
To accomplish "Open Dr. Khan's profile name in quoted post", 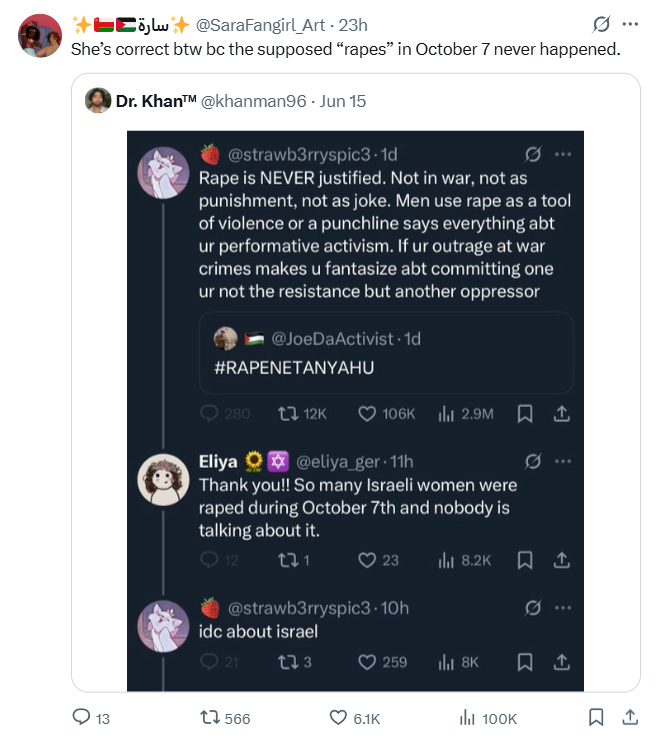I will point(156,101).
